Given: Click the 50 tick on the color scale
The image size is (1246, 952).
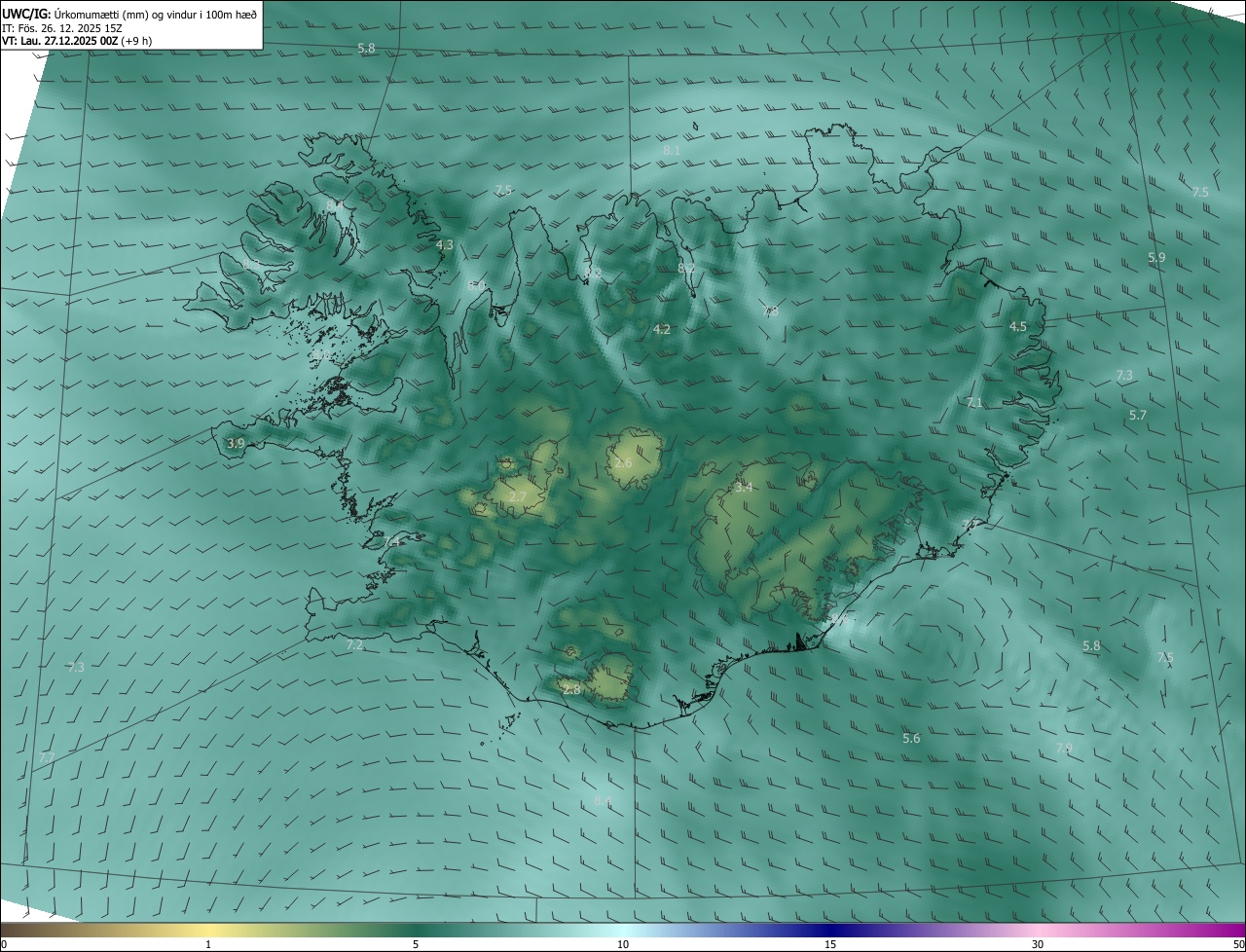Looking at the screenshot, I should pos(1238,944).
